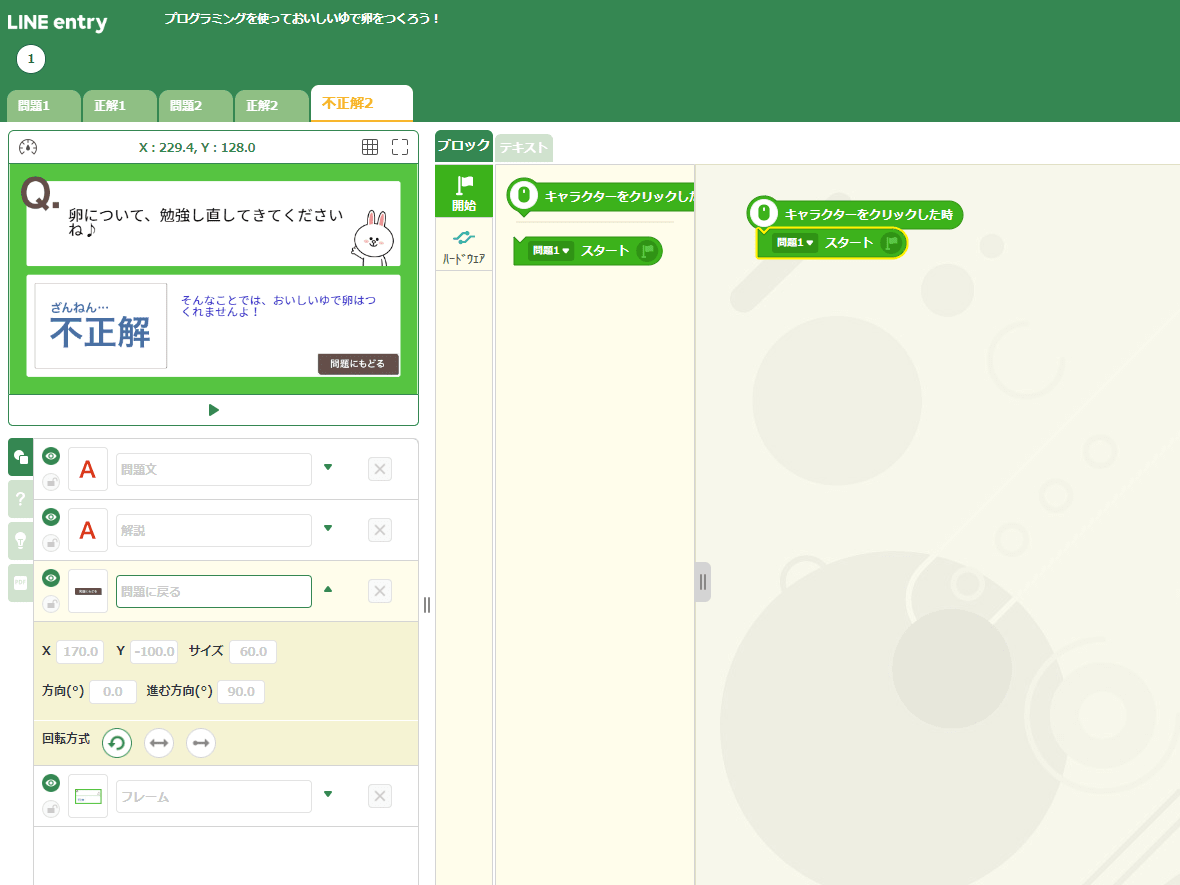Click the 解説 name field
Screen dimensions: 1180x885
[214, 530]
